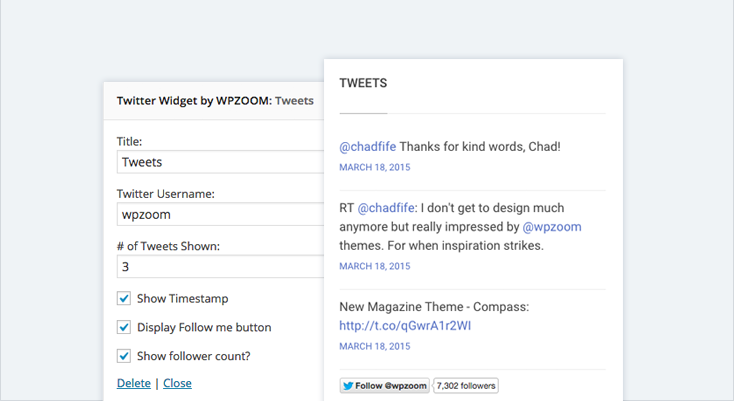The height and width of the screenshot is (401, 734).
Task: Click the number of Tweets Shown field
Action: pyautogui.click(x=220, y=267)
